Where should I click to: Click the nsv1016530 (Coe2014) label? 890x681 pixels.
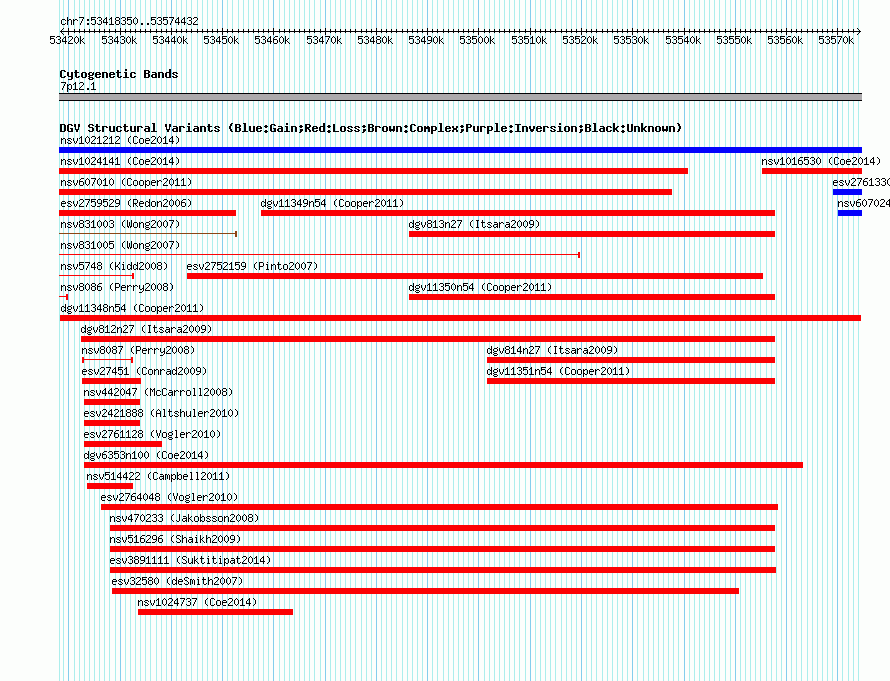[x=821, y=161]
